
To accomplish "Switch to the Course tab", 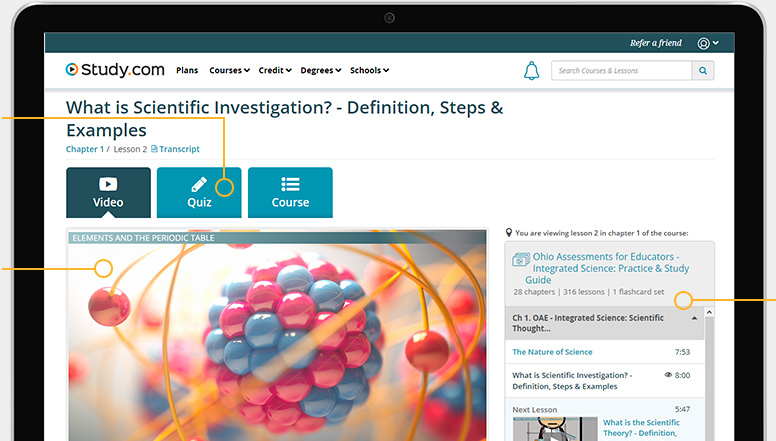I will tap(290, 192).
